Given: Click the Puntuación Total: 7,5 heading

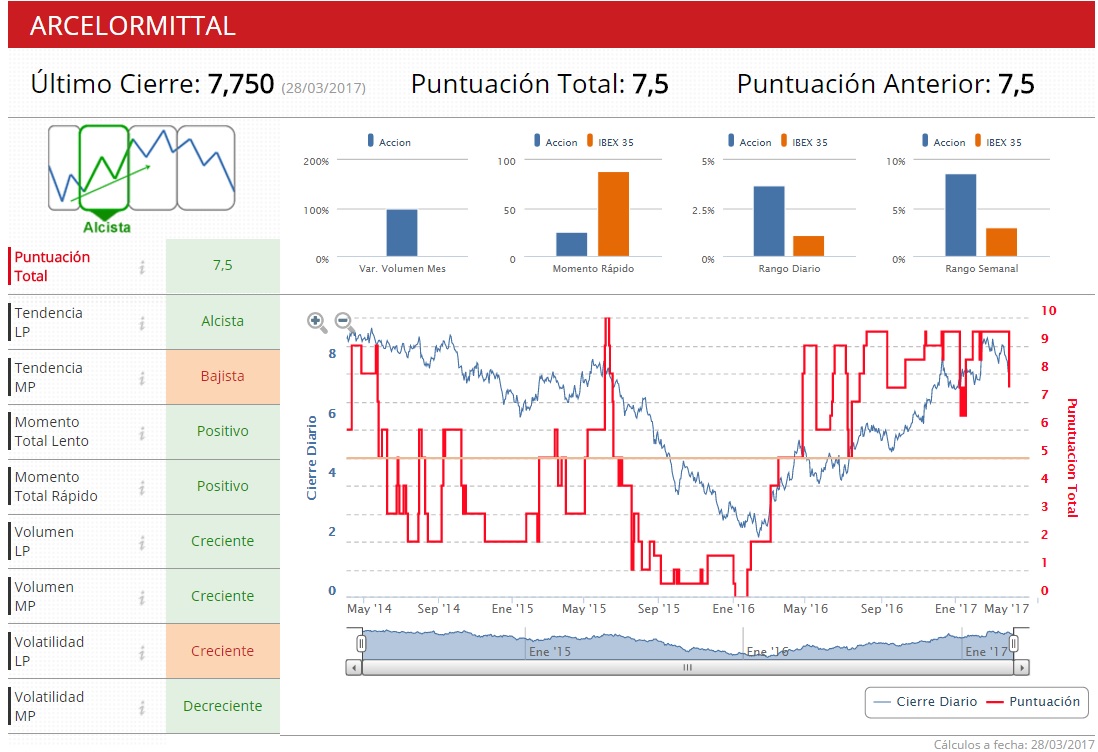Looking at the screenshot, I should [540, 84].
